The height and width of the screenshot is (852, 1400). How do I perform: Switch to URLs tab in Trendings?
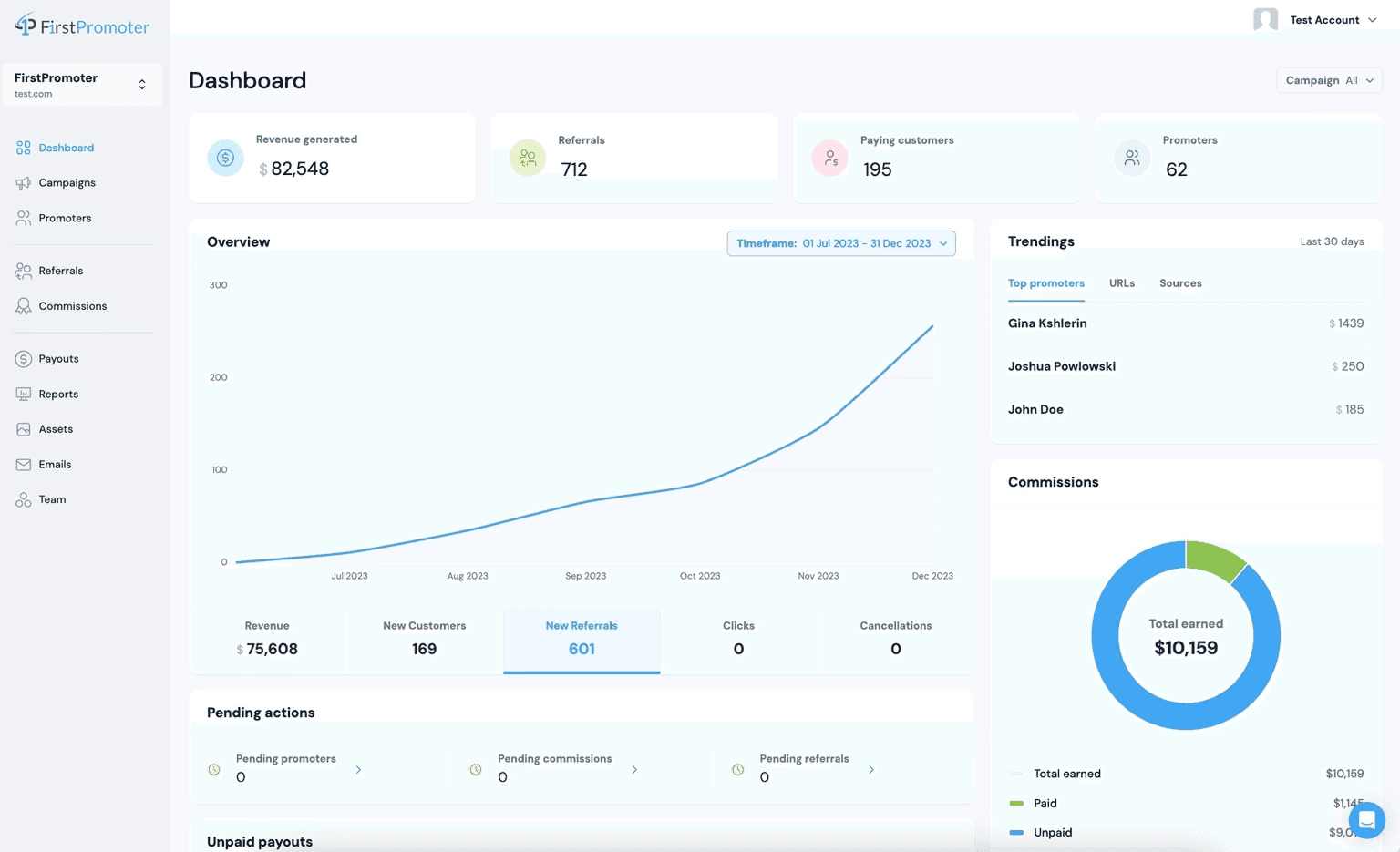pos(1122,283)
